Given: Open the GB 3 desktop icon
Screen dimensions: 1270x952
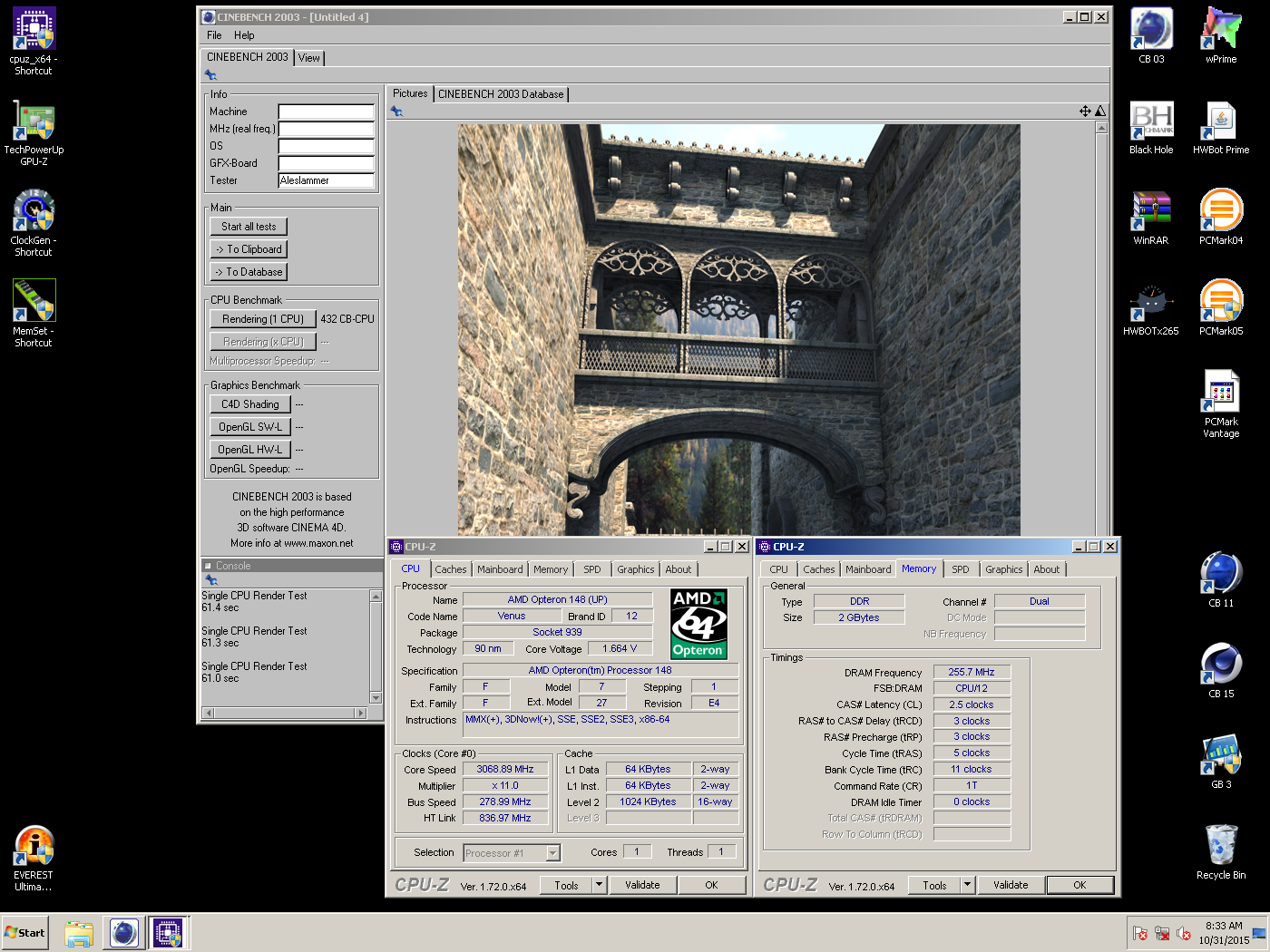Looking at the screenshot, I should coord(1221,761).
